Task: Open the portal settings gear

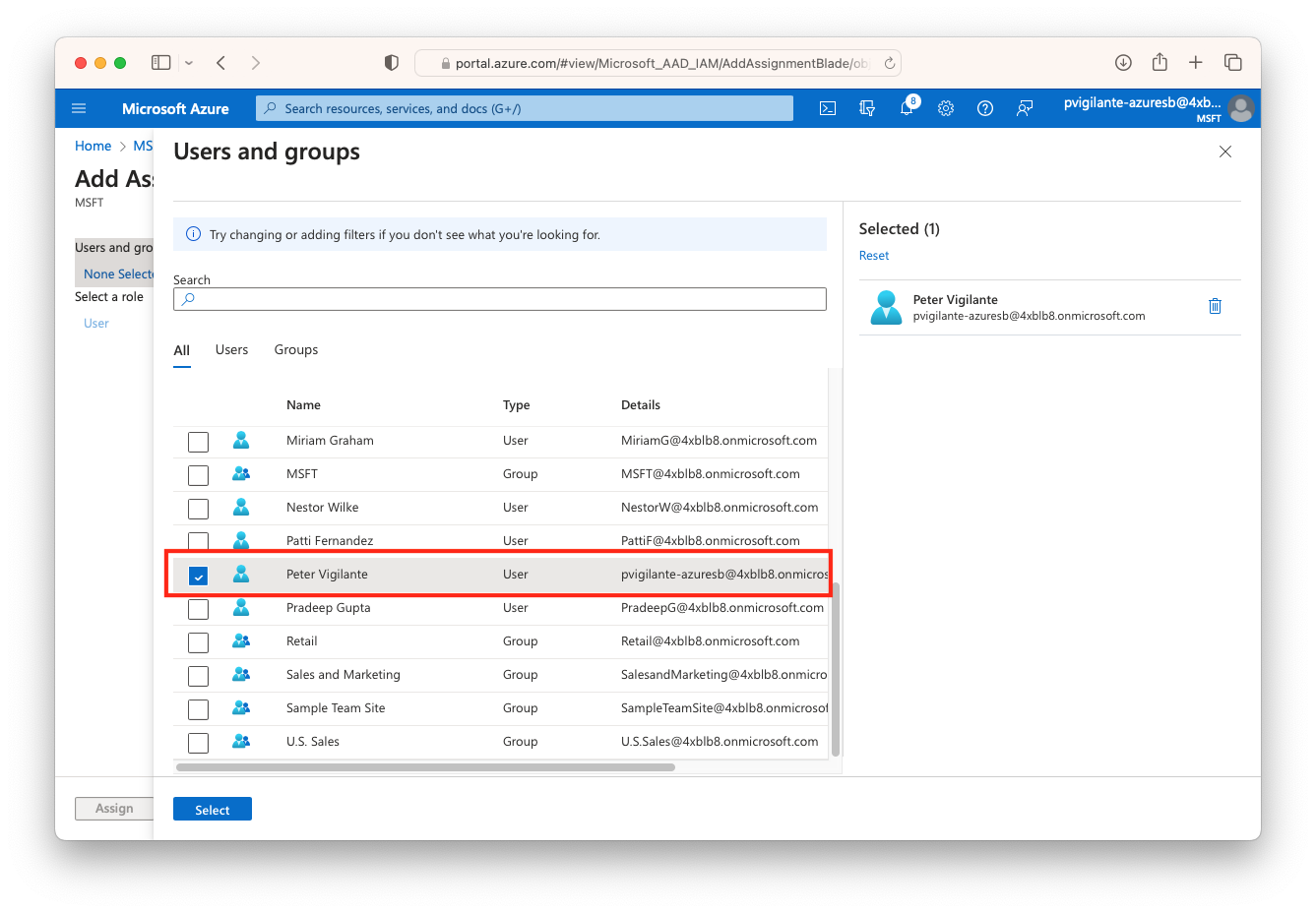Action: 946,108
